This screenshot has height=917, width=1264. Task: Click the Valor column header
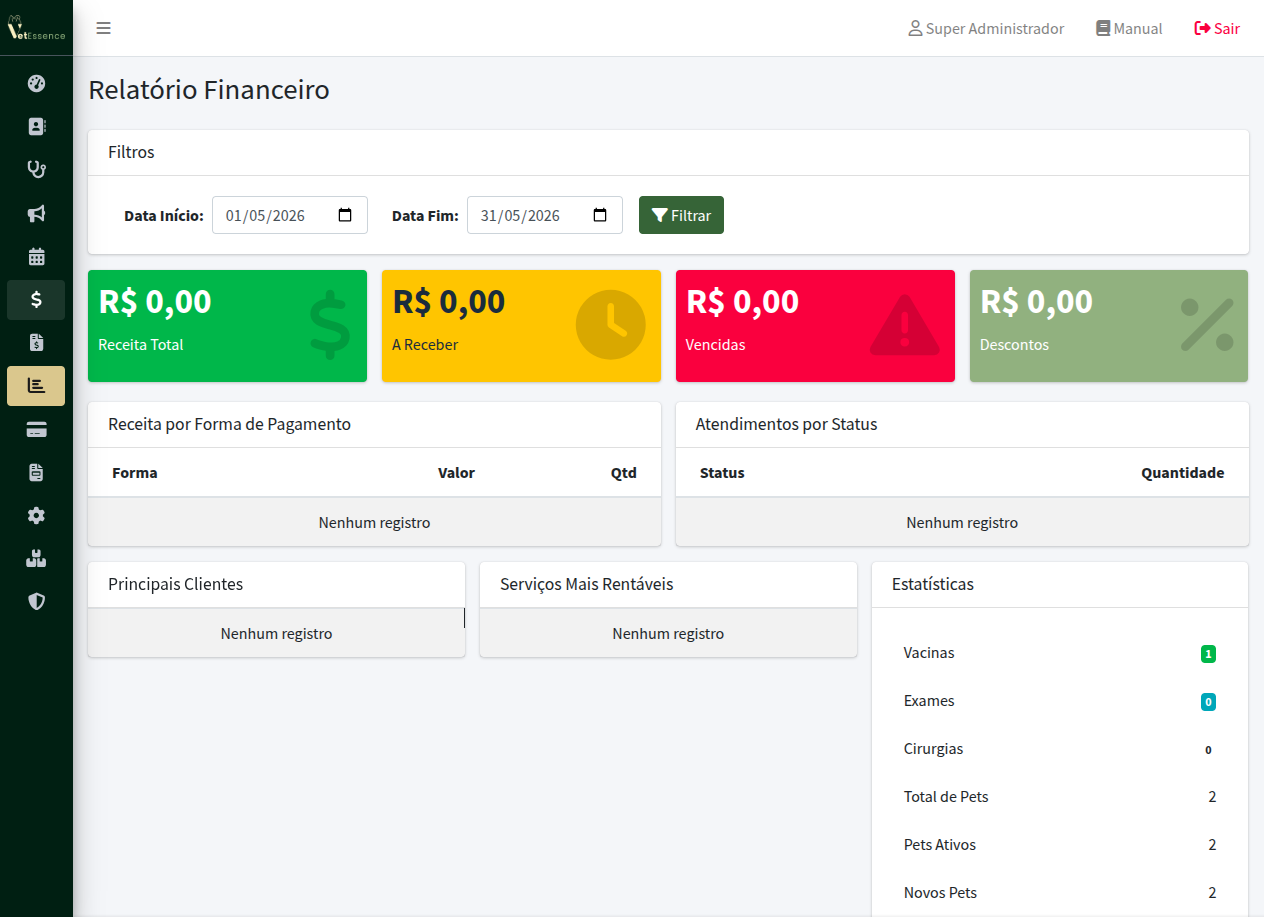coord(456,473)
